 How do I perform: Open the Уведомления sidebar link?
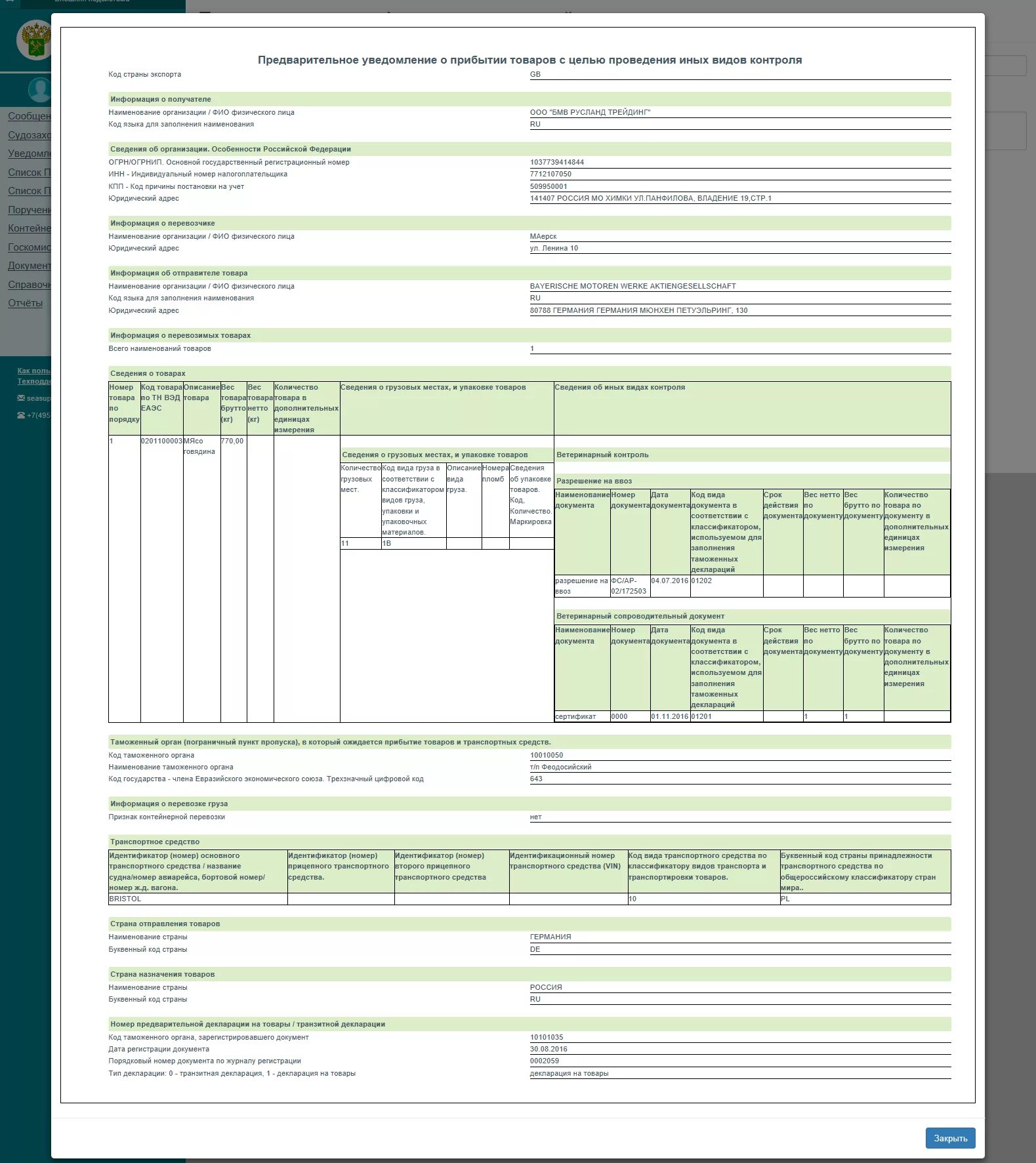29,153
